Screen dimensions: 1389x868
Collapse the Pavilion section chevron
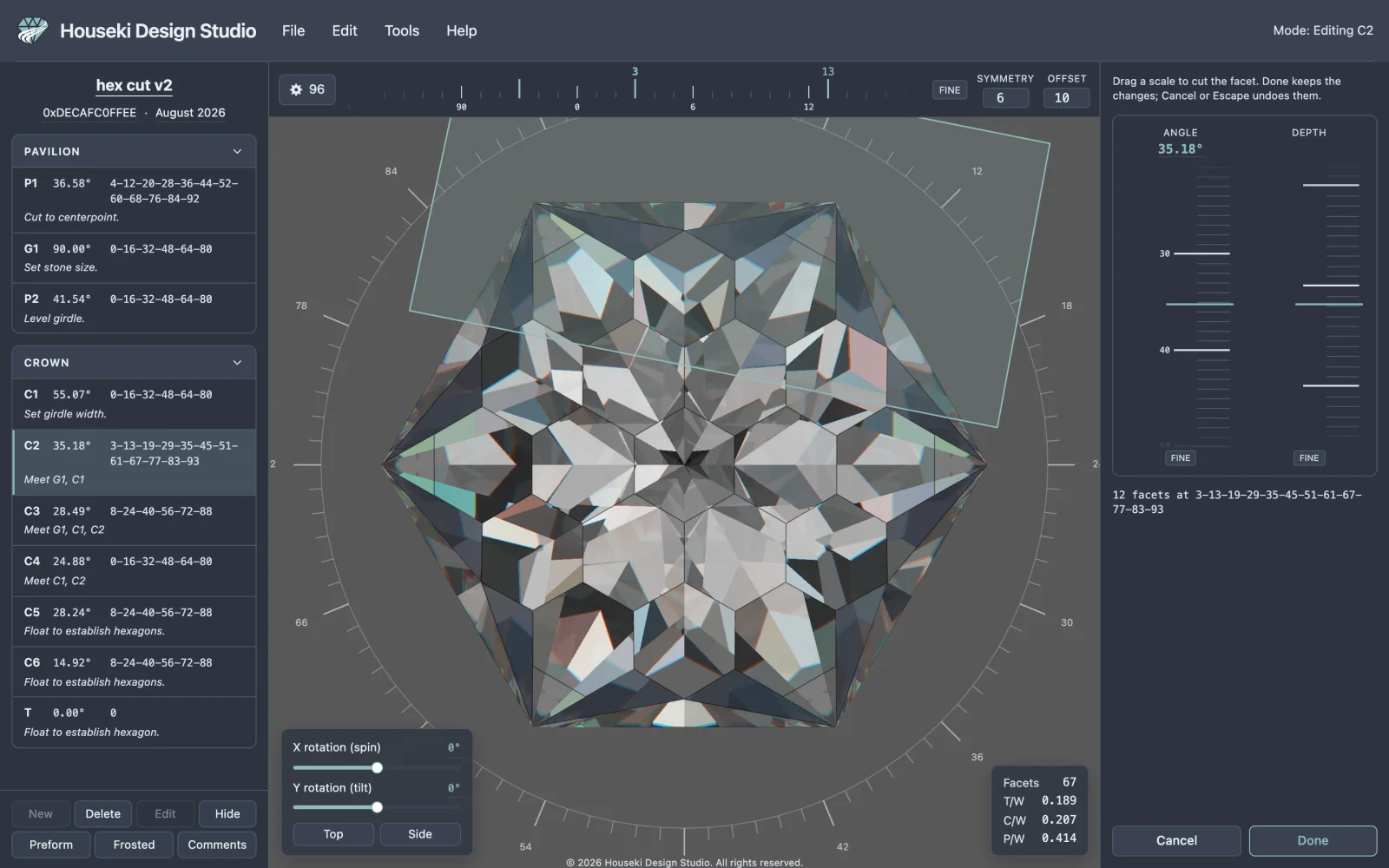click(237, 151)
